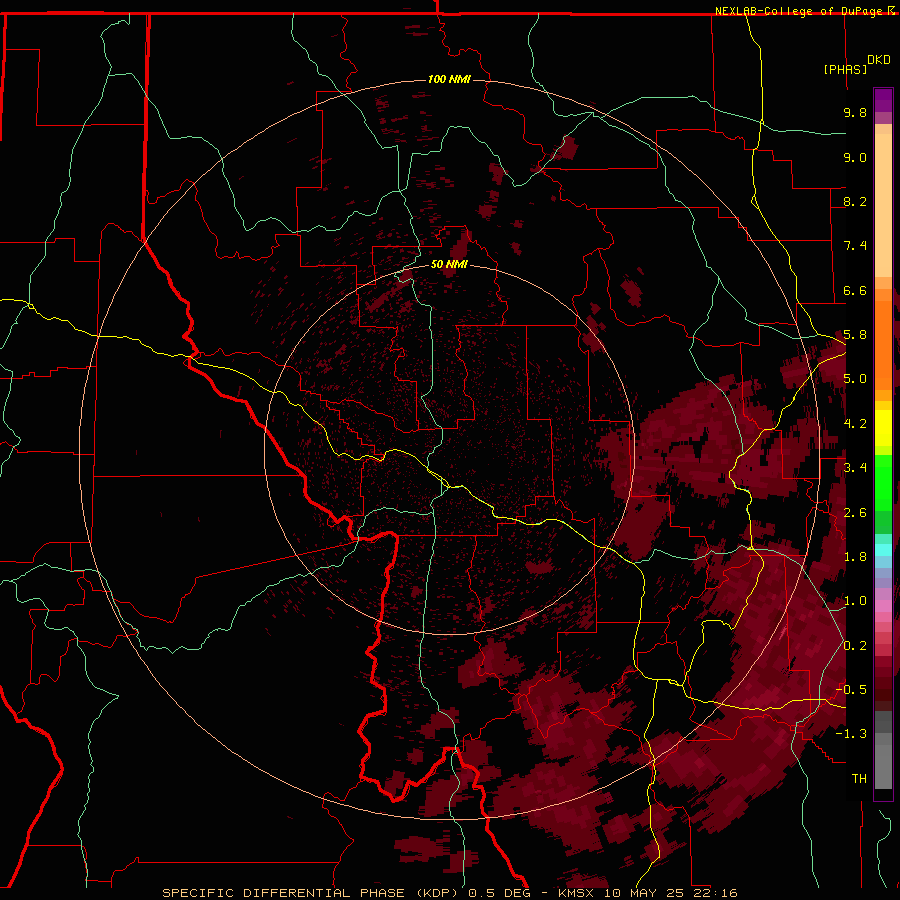Click the TH legend label
The height and width of the screenshot is (900, 900).
tap(859, 779)
